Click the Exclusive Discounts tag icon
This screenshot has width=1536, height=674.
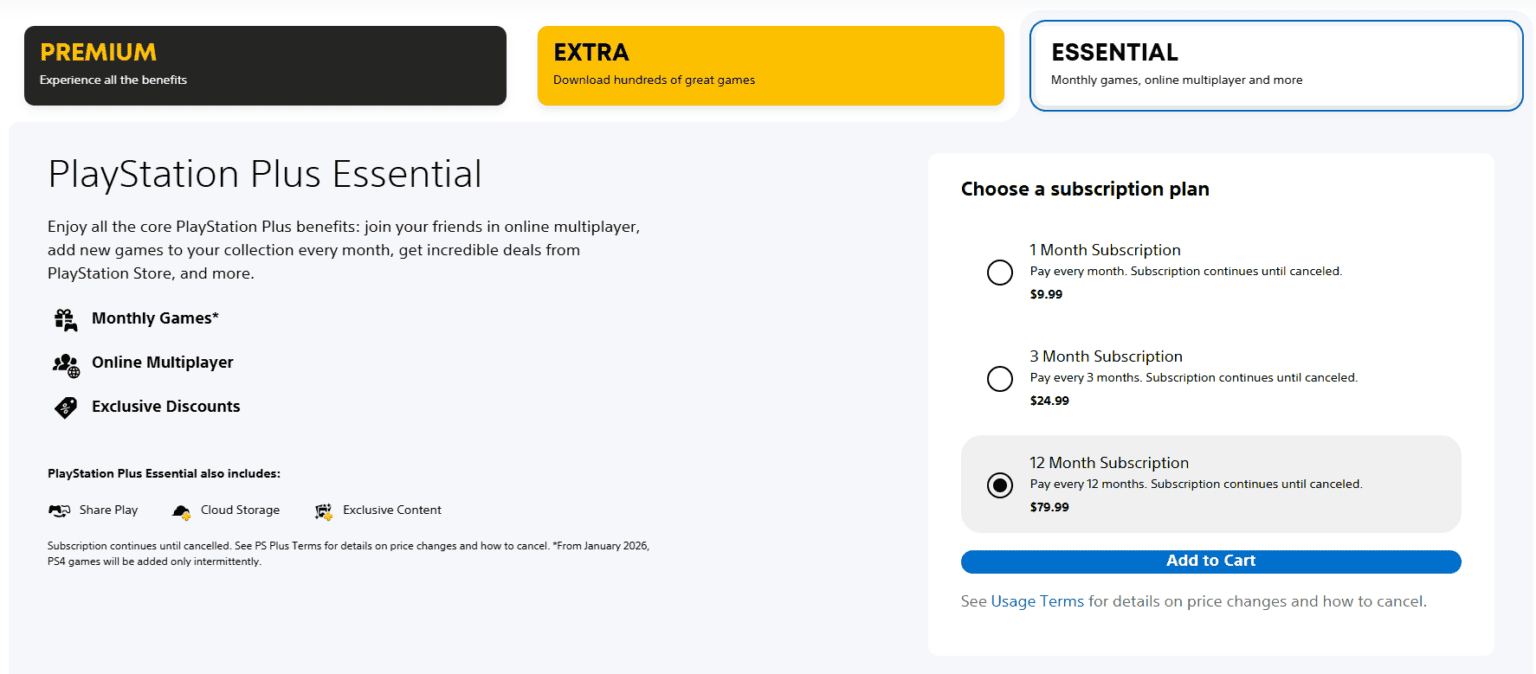tap(65, 407)
